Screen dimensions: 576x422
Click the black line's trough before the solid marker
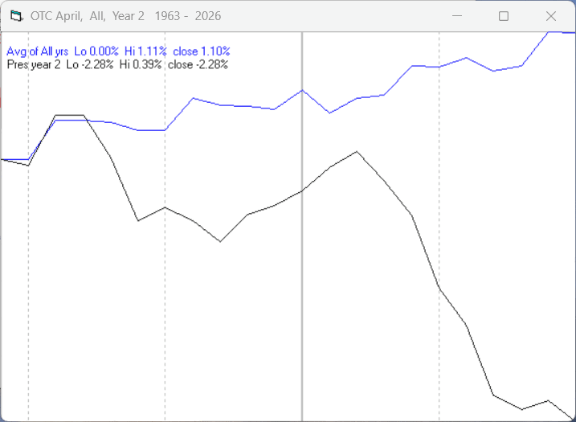click(x=220, y=241)
